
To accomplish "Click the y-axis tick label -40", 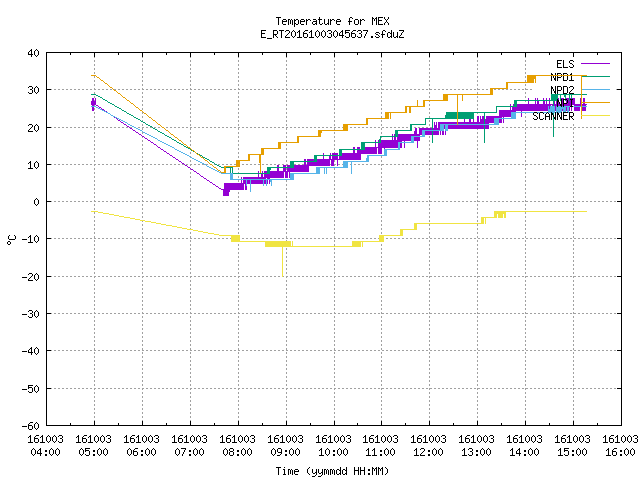I will tap(31, 351).
